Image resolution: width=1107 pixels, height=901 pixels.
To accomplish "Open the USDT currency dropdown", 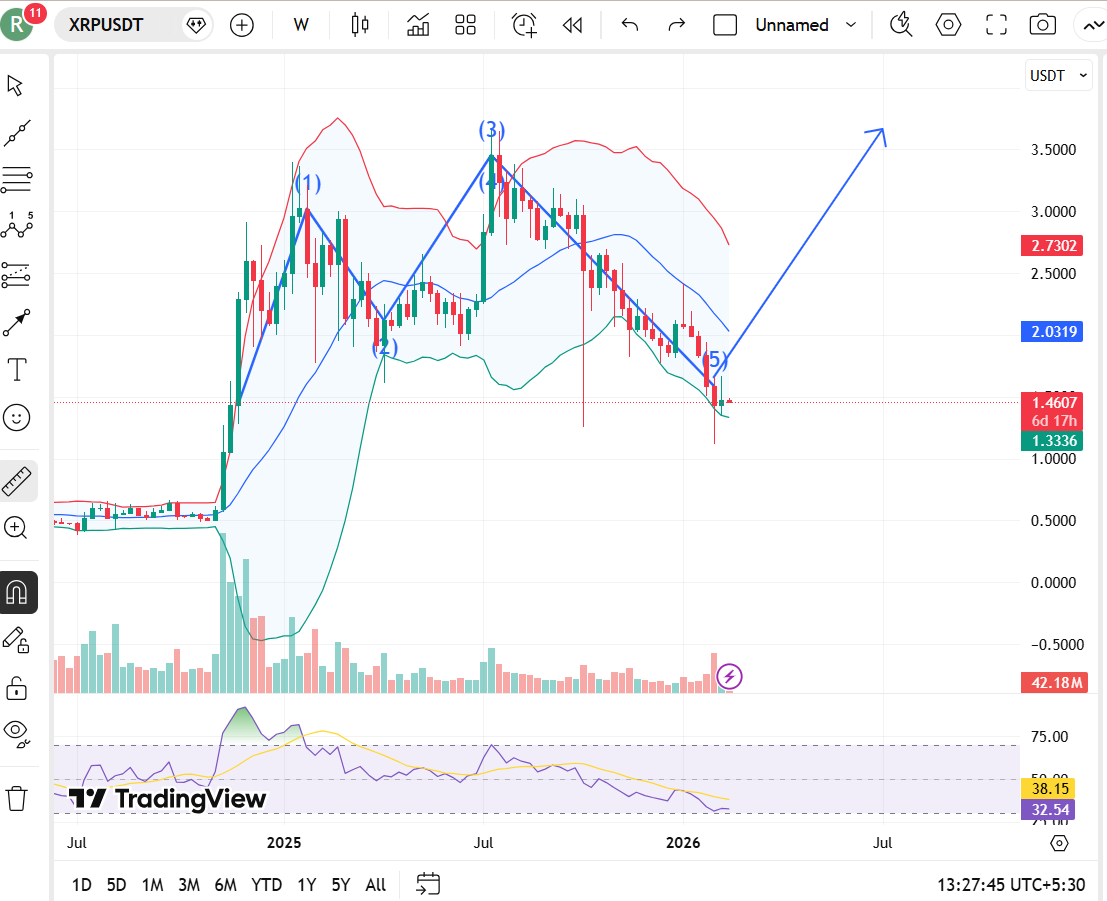I will [x=1058, y=74].
